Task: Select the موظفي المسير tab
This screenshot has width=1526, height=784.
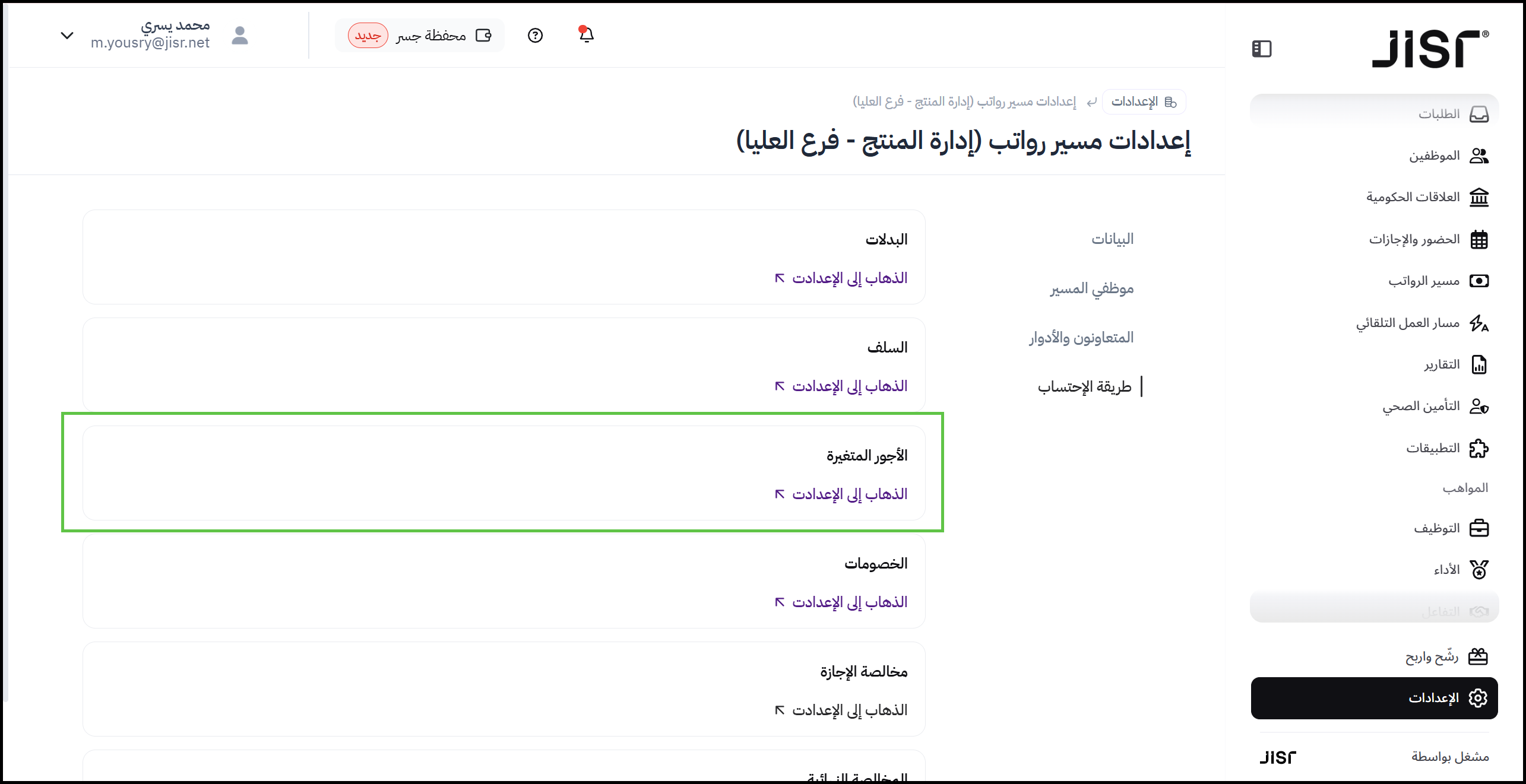Action: point(1091,288)
